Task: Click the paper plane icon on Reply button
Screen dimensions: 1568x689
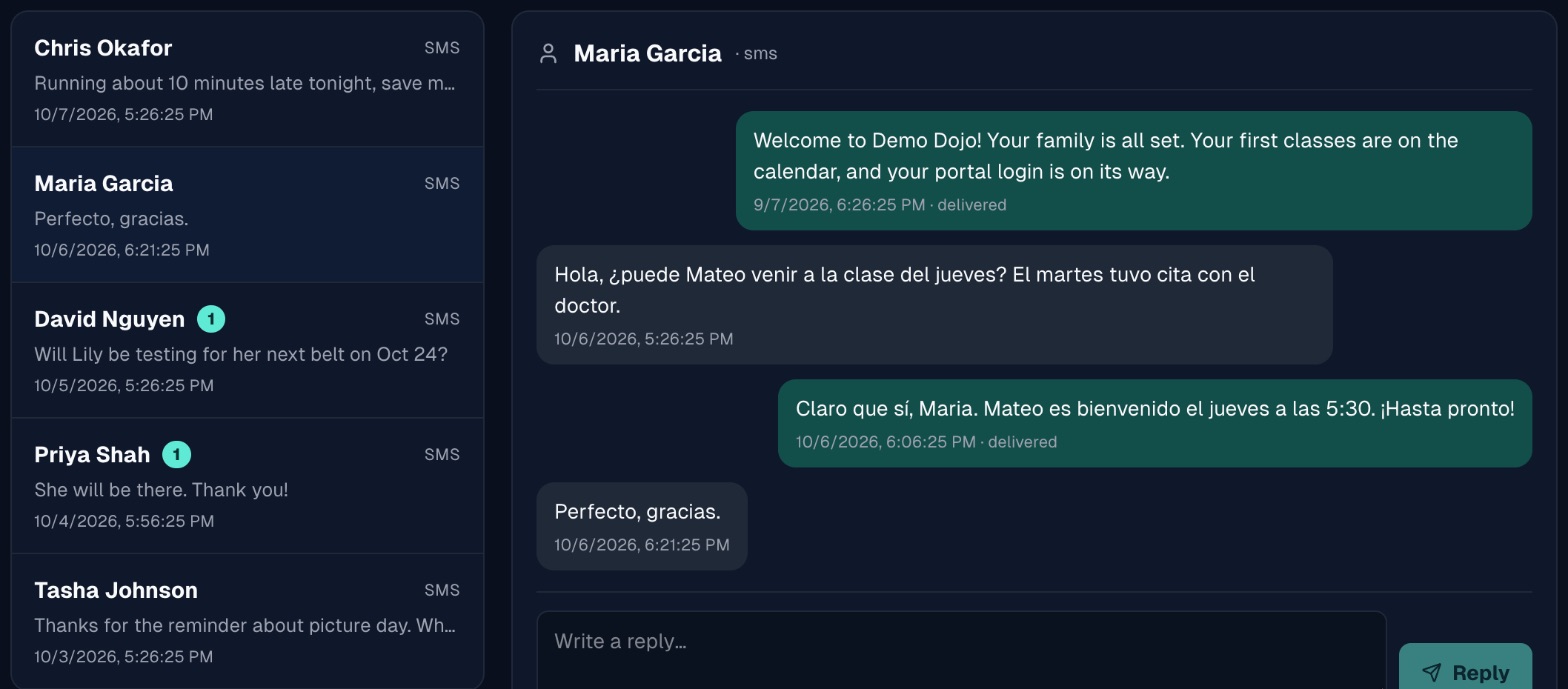Action: pos(1432,673)
